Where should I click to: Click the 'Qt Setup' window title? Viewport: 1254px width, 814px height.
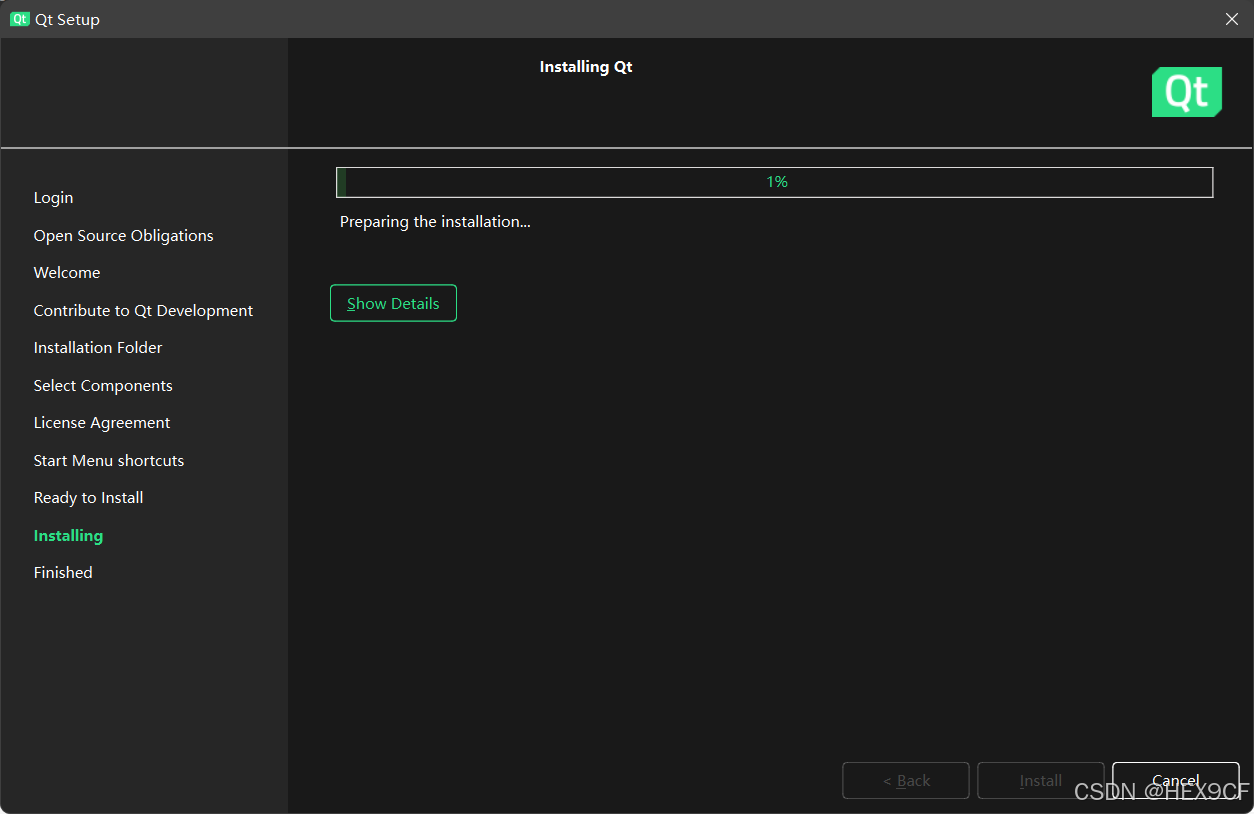click(67, 20)
